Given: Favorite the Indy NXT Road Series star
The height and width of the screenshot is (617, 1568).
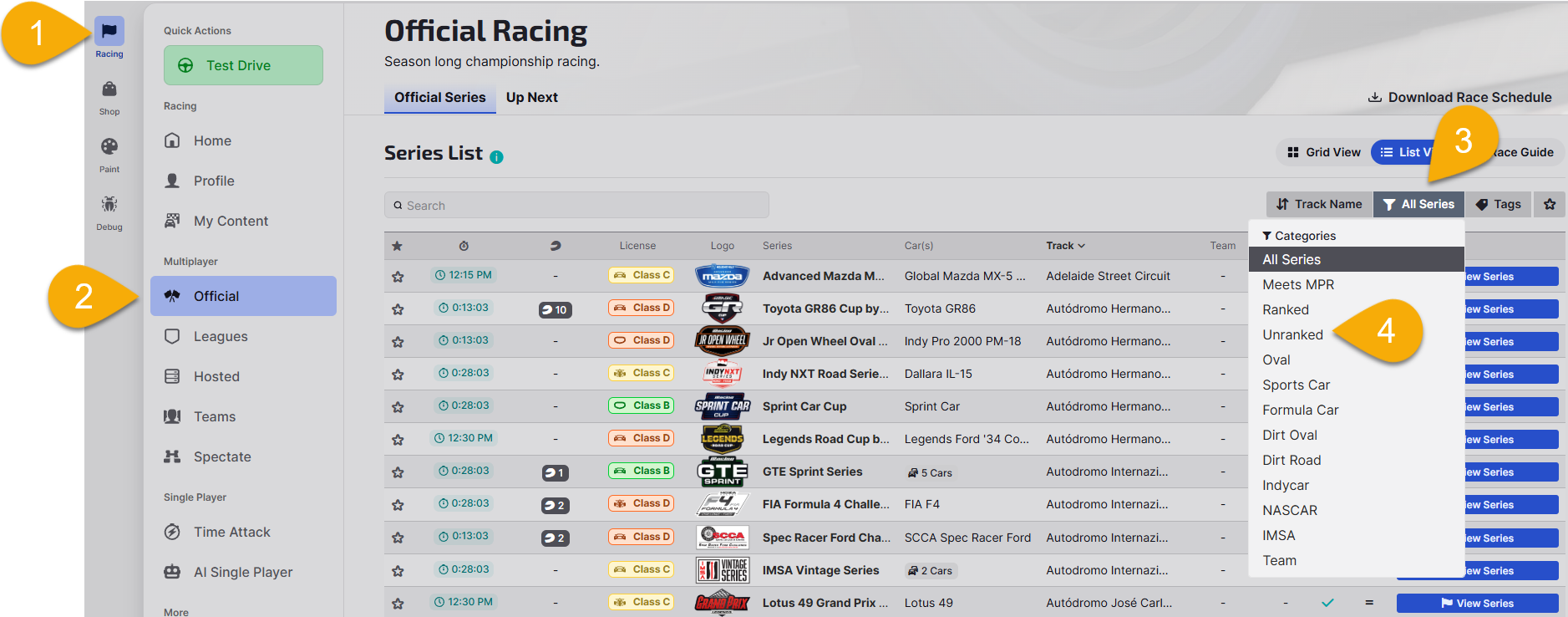Looking at the screenshot, I should [398, 374].
